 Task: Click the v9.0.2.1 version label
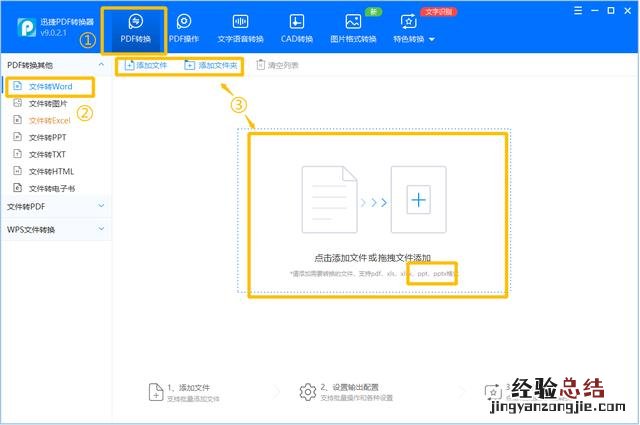coord(53,33)
